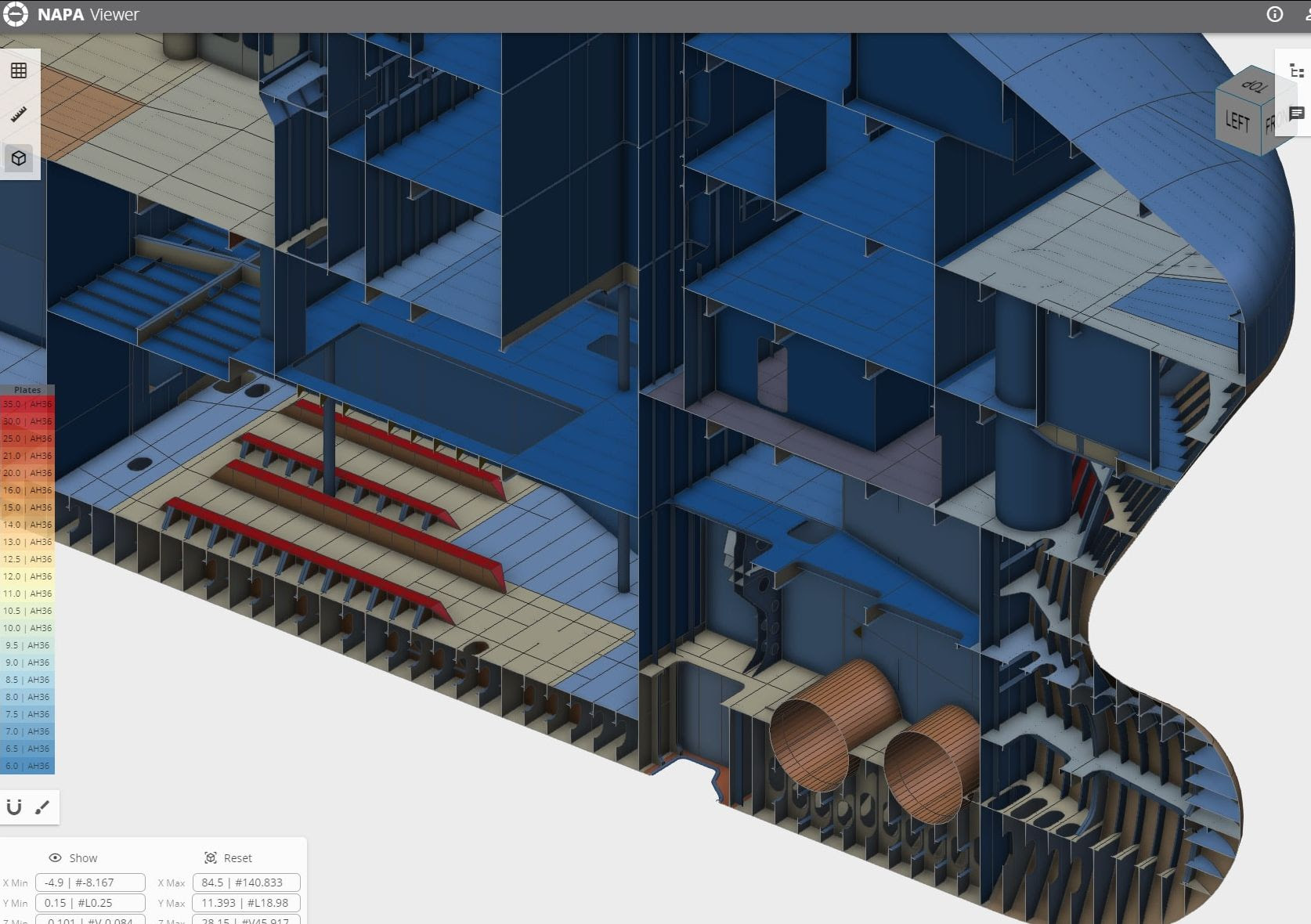Select the 12.5 | AH36 legend swatch
Viewport: 1311px width, 924px height.
pyautogui.click(x=27, y=559)
